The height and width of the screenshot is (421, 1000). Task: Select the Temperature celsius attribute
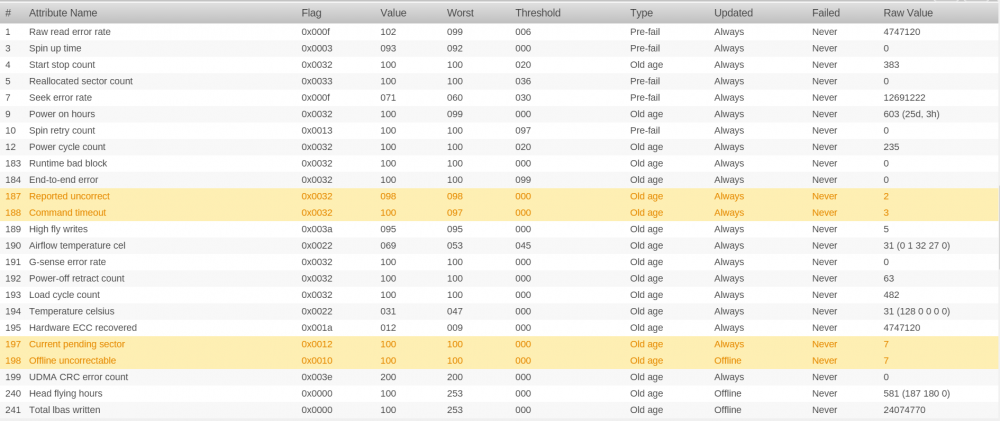[500, 311]
